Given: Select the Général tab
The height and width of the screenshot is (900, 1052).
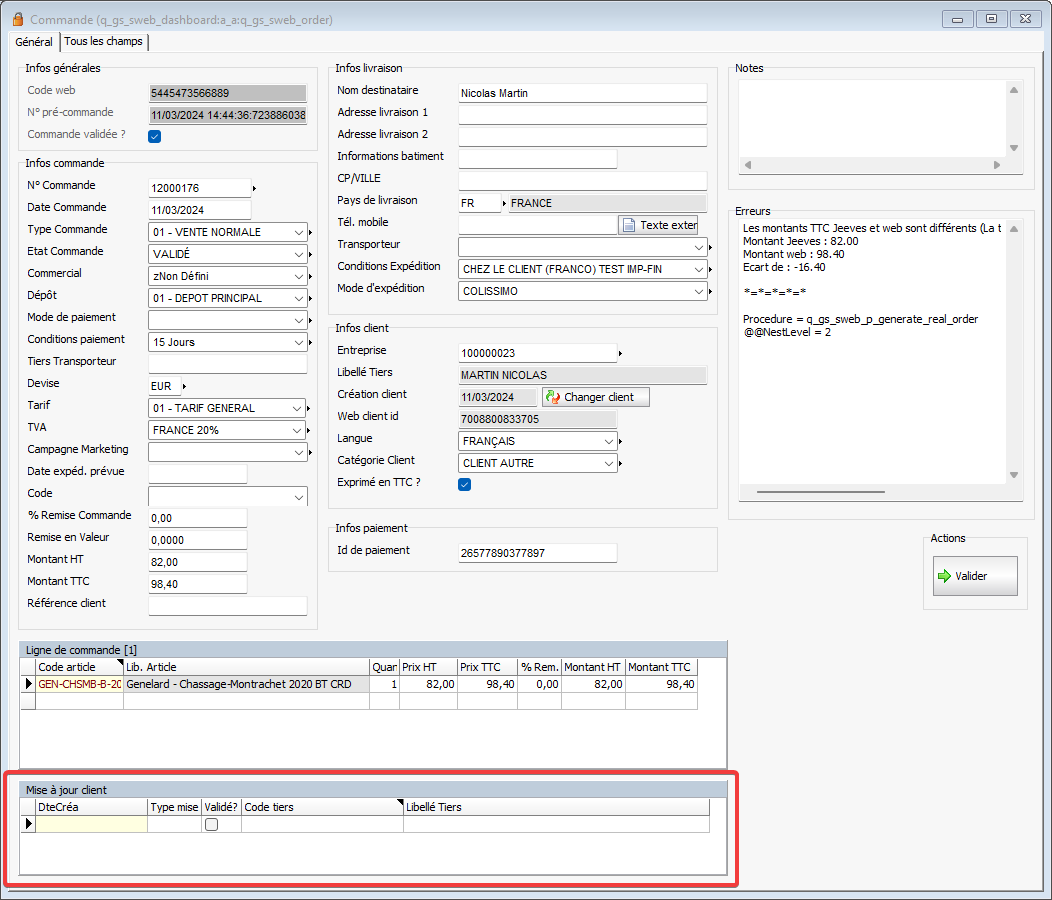Looking at the screenshot, I should tap(34, 42).
